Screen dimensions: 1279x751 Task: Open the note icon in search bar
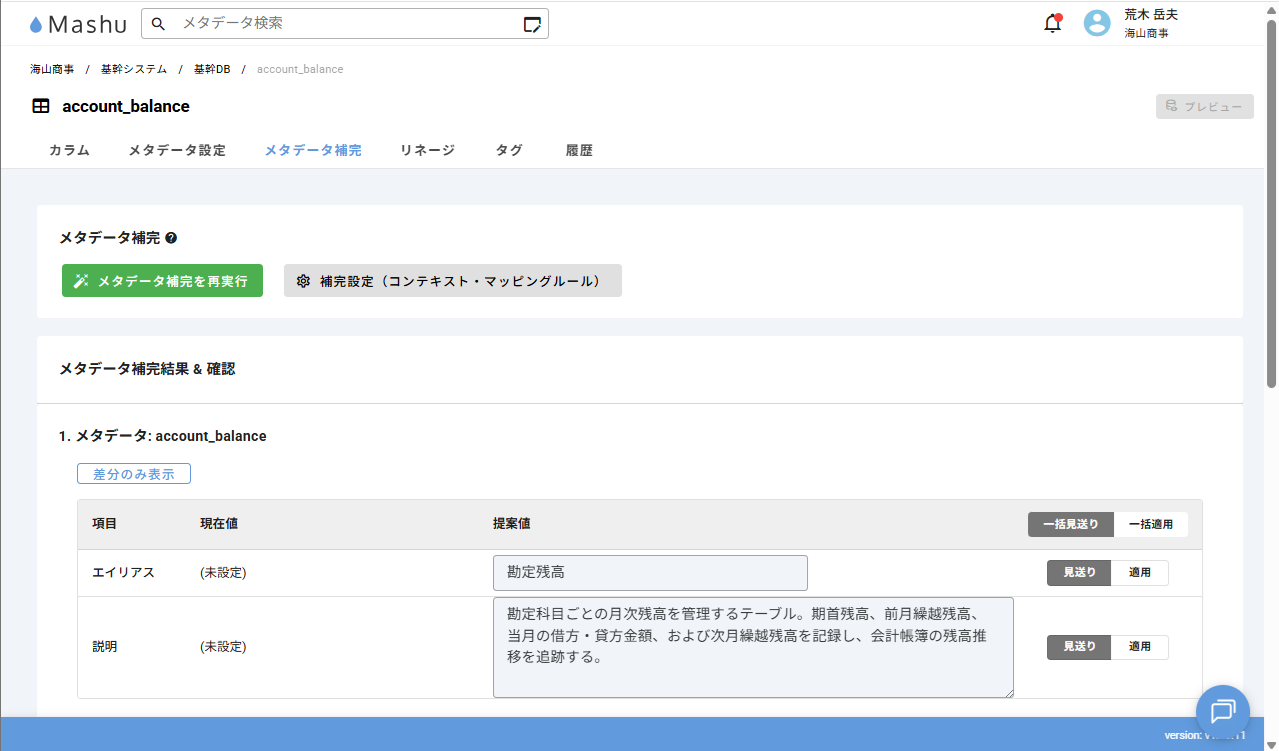pyautogui.click(x=532, y=24)
